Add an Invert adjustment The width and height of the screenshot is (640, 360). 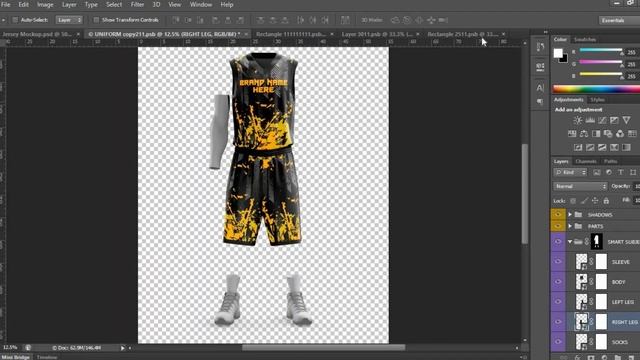point(578,147)
